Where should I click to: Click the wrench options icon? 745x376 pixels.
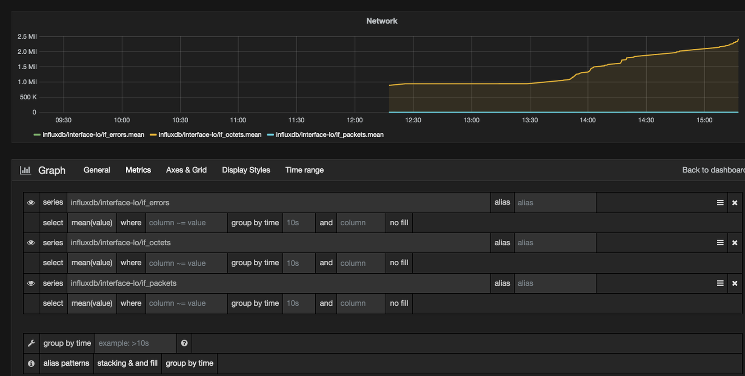point(31,343)
